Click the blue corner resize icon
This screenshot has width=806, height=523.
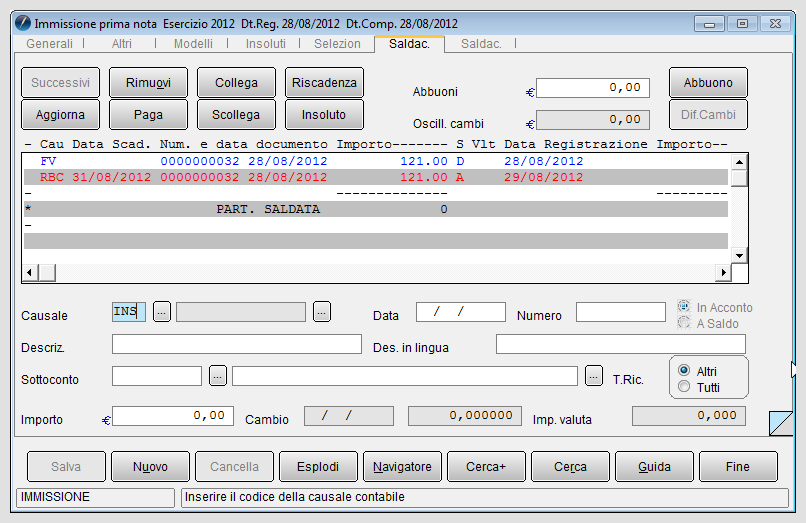tap(781, 423)
